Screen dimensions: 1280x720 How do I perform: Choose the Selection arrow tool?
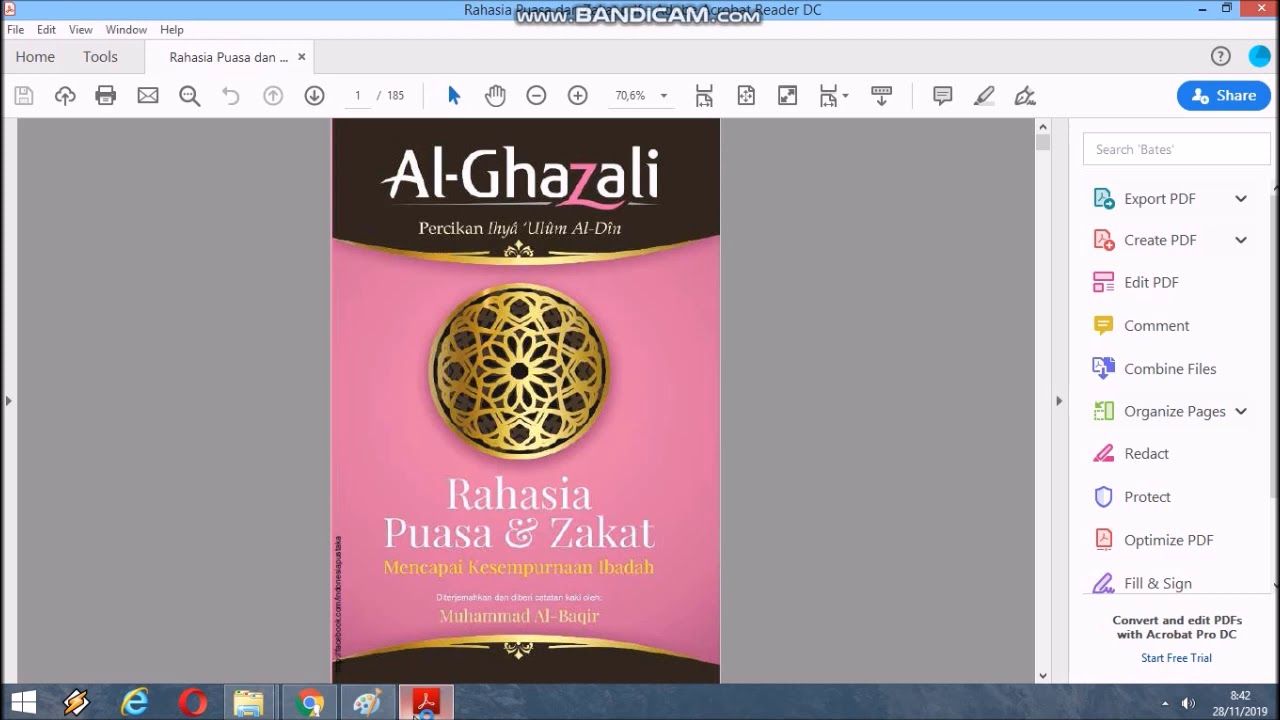(454, 96)
